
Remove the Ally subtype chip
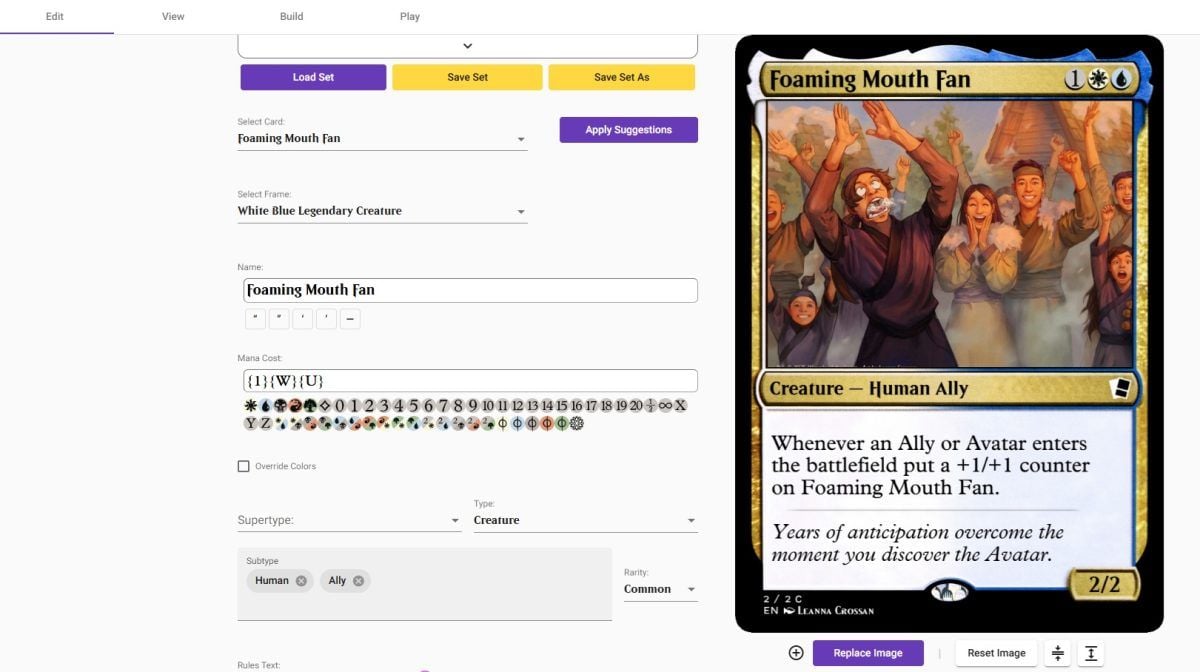point(358,581)
